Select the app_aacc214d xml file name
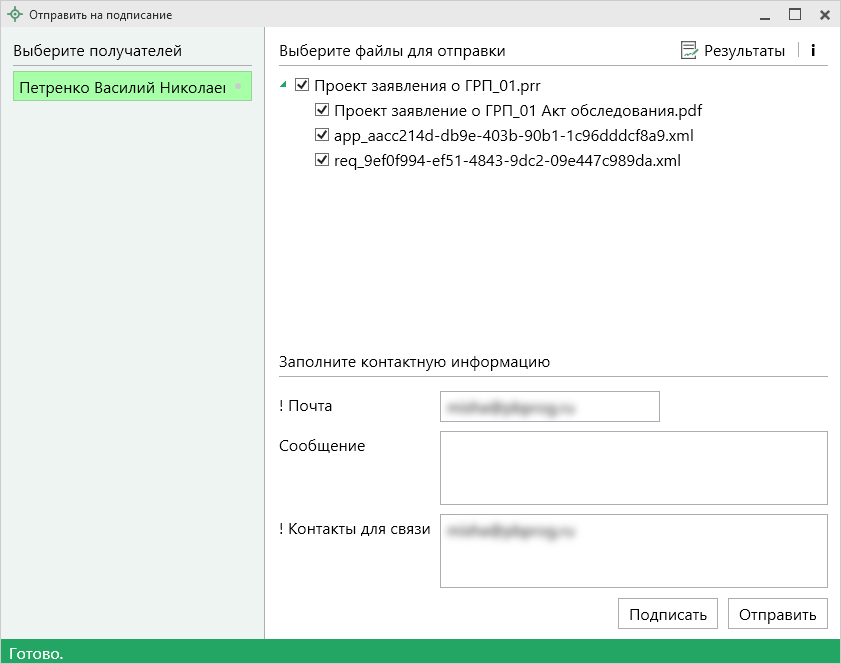Viewport: 841px width, 664px height. click(513, 135)
